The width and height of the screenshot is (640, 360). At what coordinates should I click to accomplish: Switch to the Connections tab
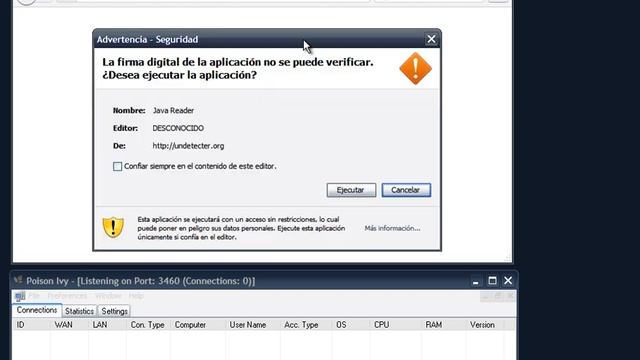(37, 310)
